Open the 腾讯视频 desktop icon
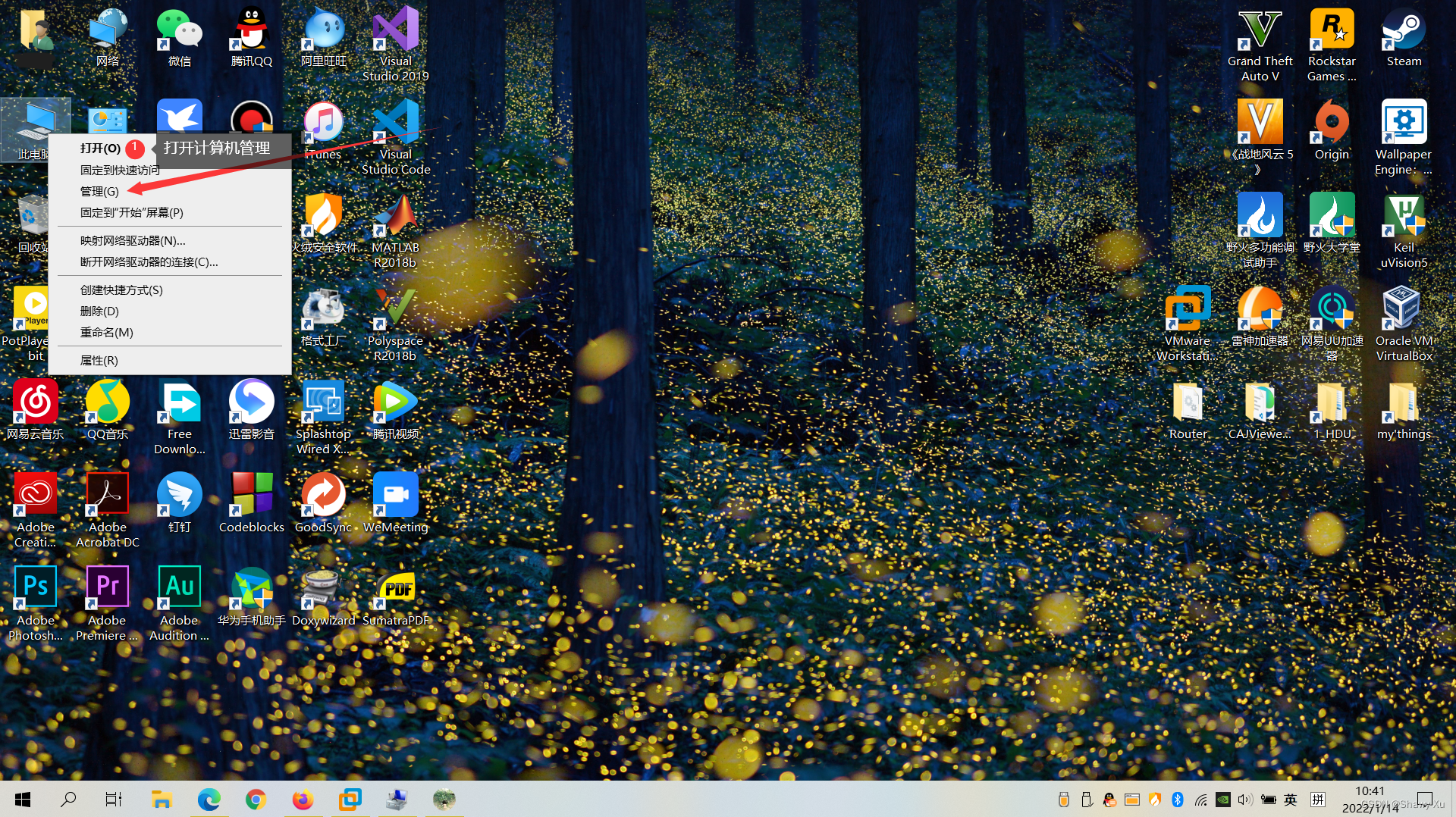Screen dimensions: 1456x817 click(396, 410)
